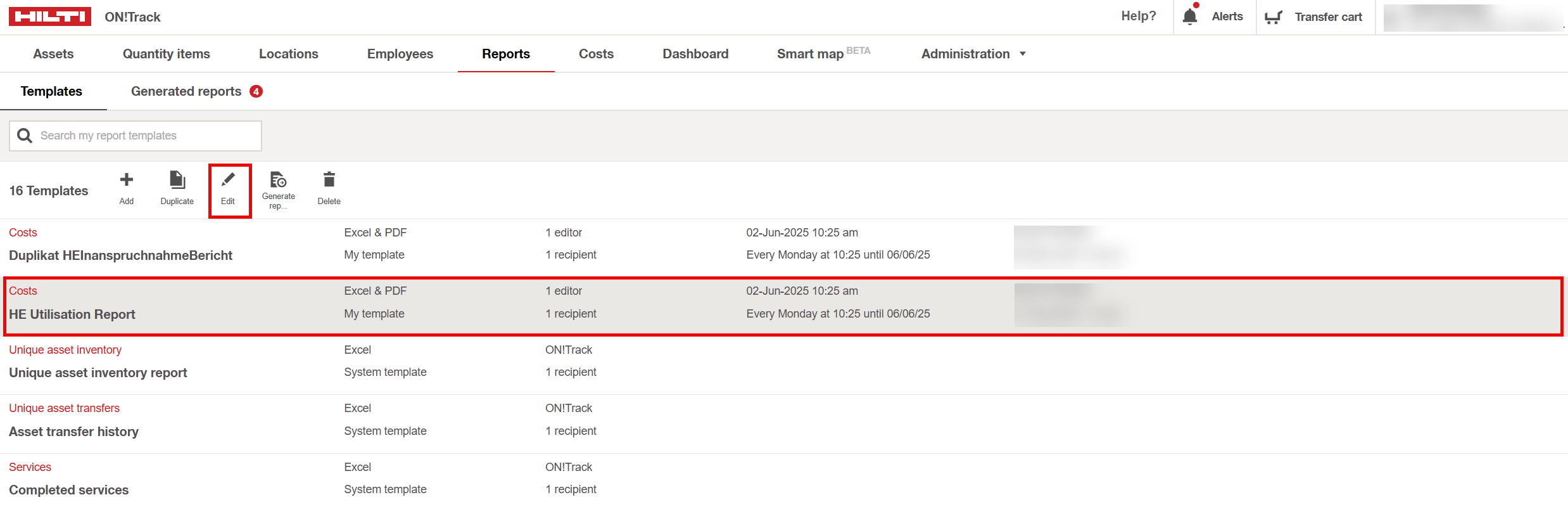Image resolution: width=1568 pixels, height=509 pixels.
Task: Click the Add template plus icon
Action: click(127, 181)
